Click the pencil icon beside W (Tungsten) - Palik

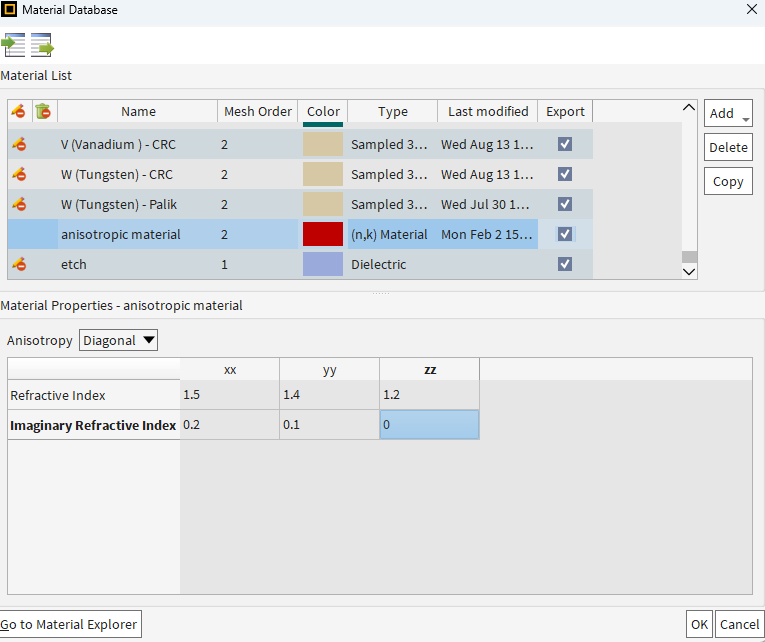19,204
